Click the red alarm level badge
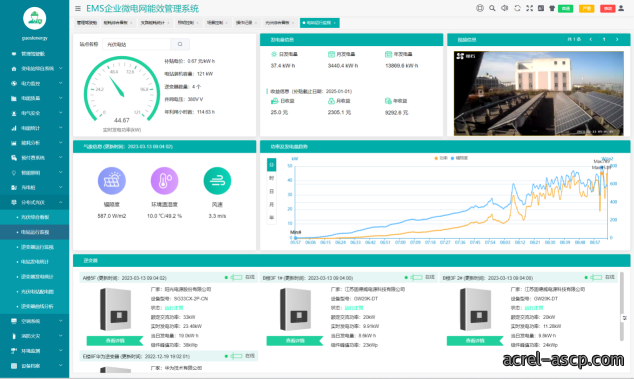This screenshot has height=379, width=634. pyautogui.click(x=608, y=8)
